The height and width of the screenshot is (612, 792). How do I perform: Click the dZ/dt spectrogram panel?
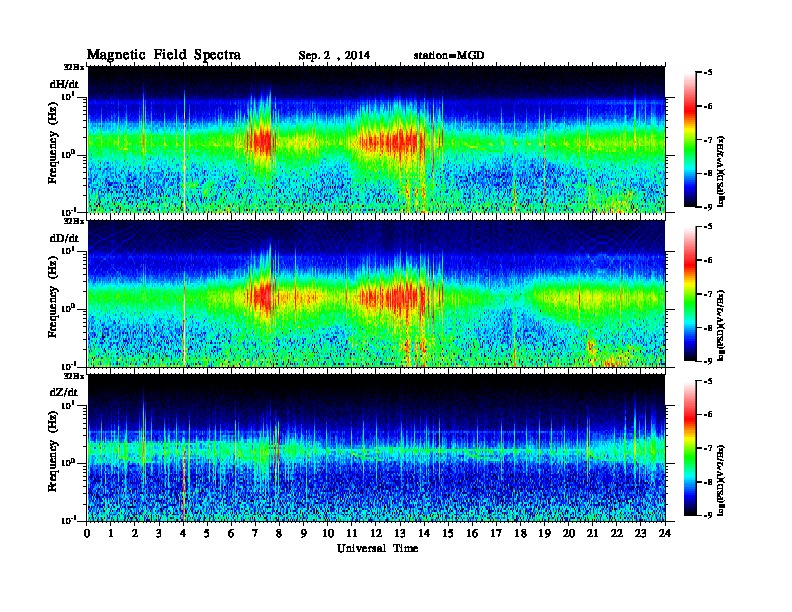376,448
